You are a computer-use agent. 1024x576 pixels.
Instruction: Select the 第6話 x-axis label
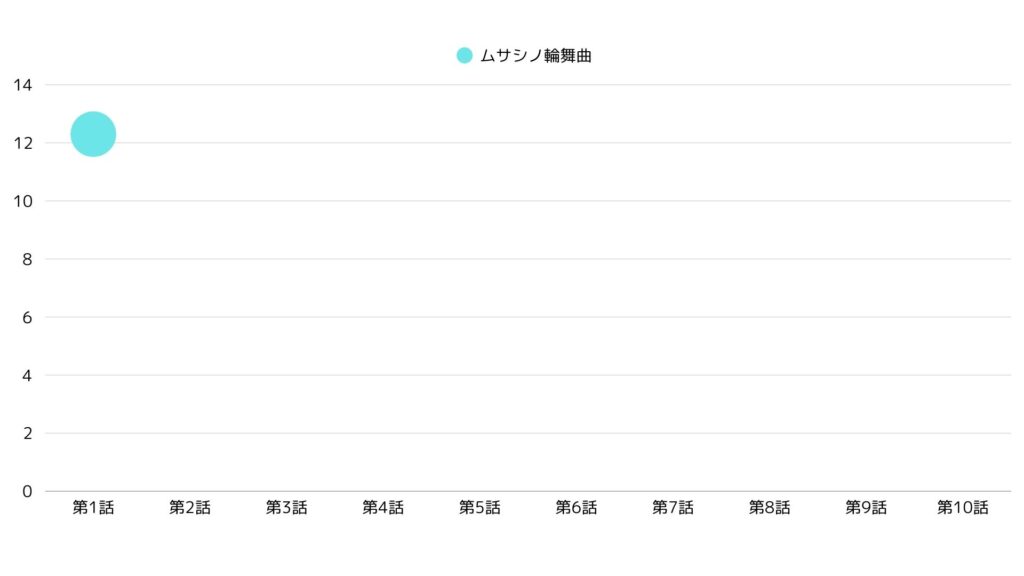click(577, 507)
